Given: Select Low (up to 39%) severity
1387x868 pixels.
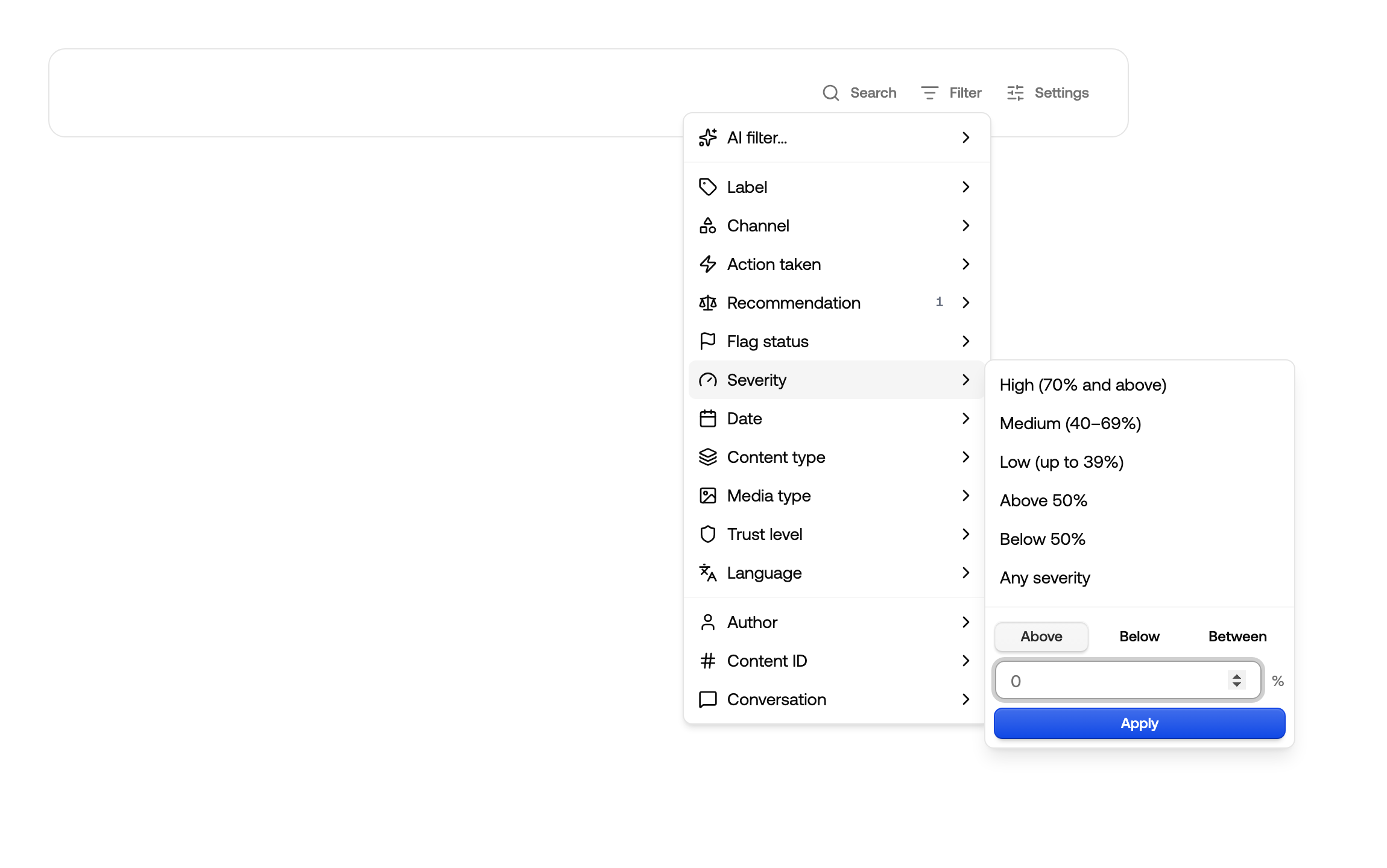Looking at the screenshot, I should point(1139,462).
